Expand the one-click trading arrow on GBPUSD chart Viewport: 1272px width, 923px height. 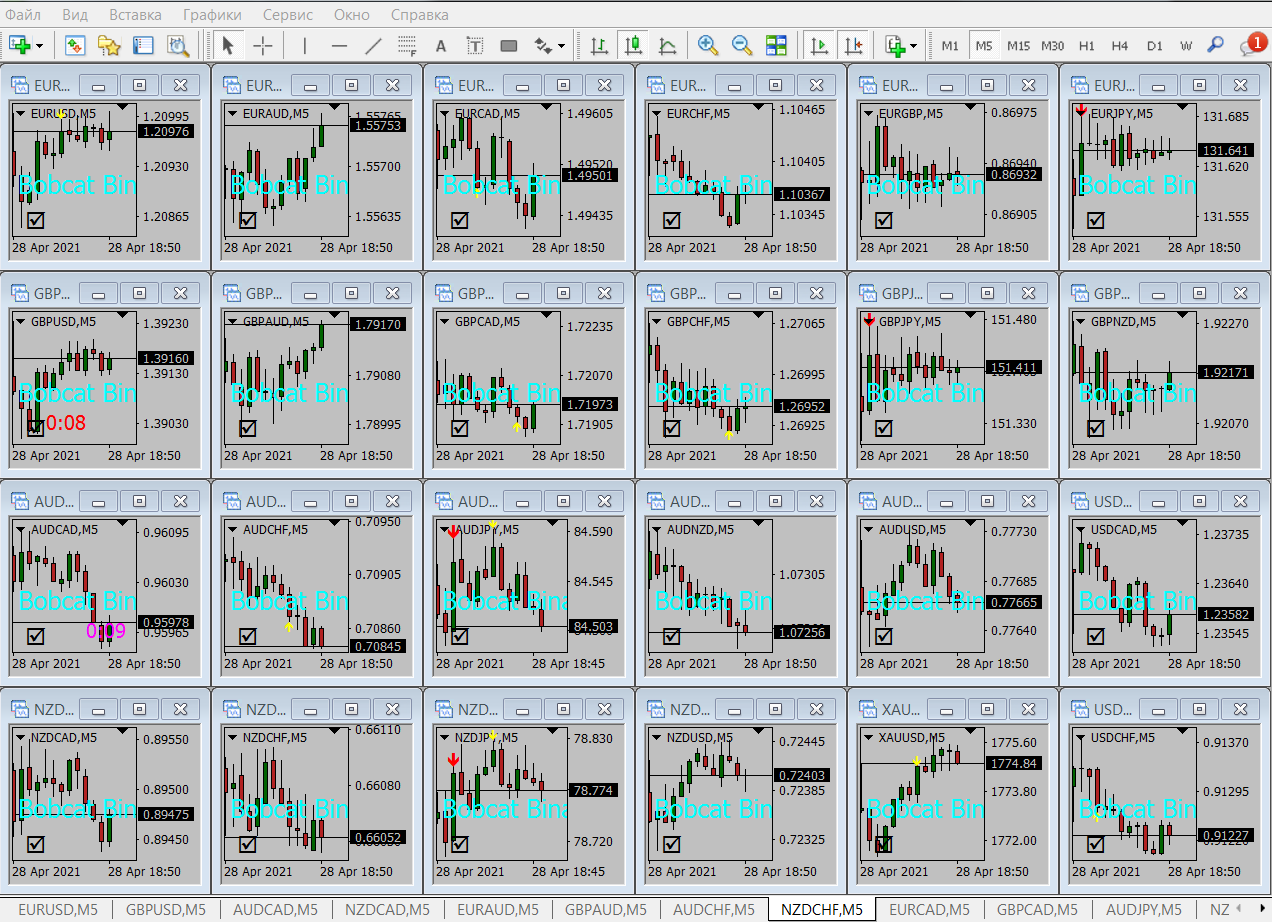[x=21, y=322]
